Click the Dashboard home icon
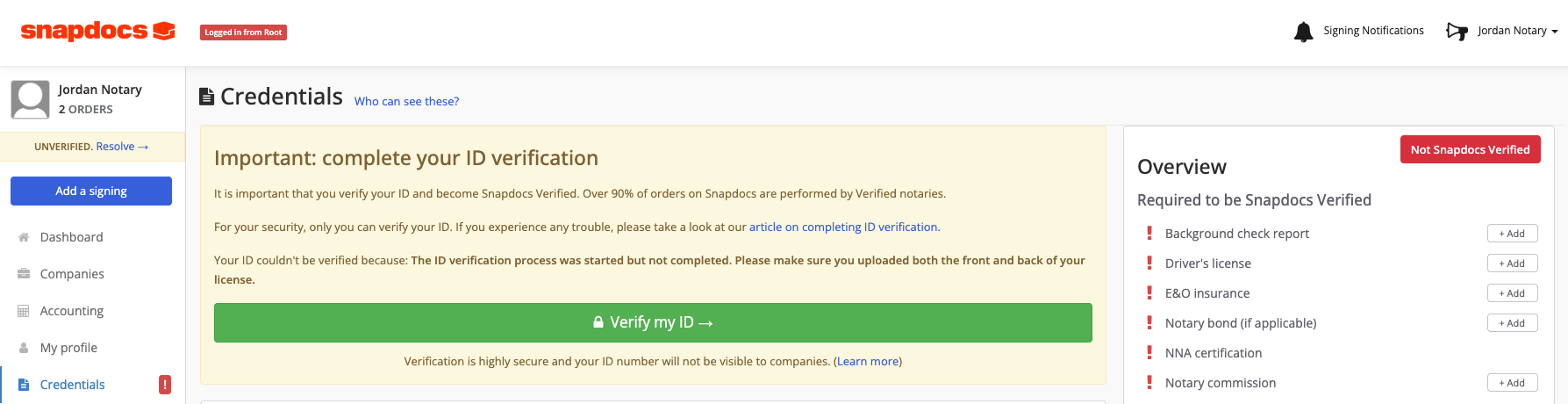This screenshot has height=404, width=1568. click(x=24, y=237)
